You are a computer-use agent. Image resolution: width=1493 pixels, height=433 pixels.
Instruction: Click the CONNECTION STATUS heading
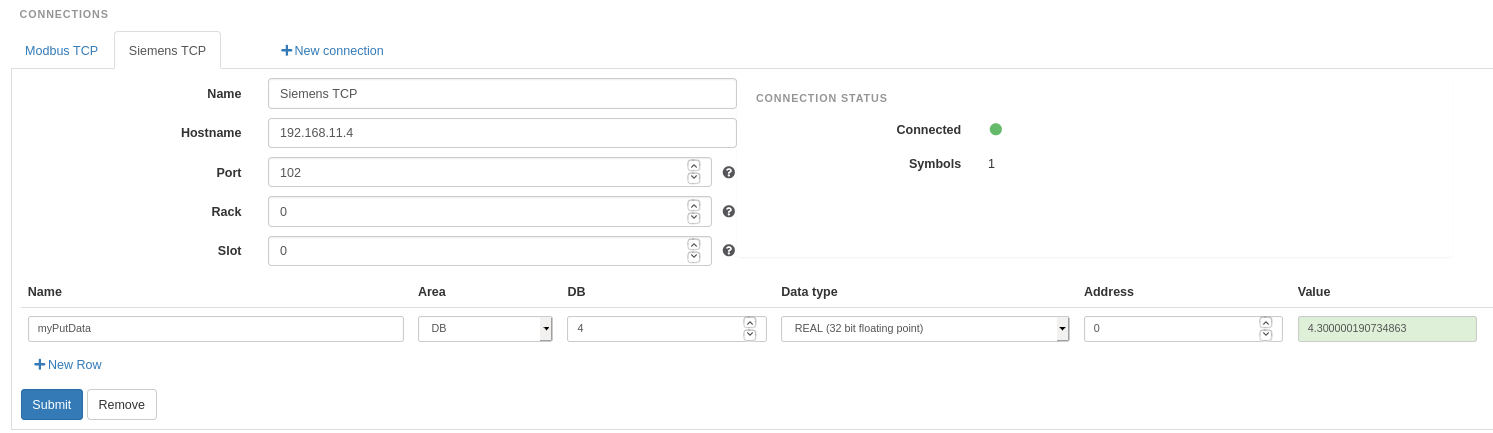[822, 98]
